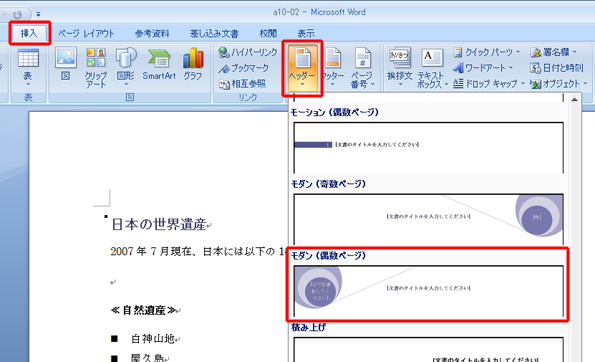Viewport: 595px width, 362px height.
Task: Insert a グラフ chart
Action: click(193, 64)
